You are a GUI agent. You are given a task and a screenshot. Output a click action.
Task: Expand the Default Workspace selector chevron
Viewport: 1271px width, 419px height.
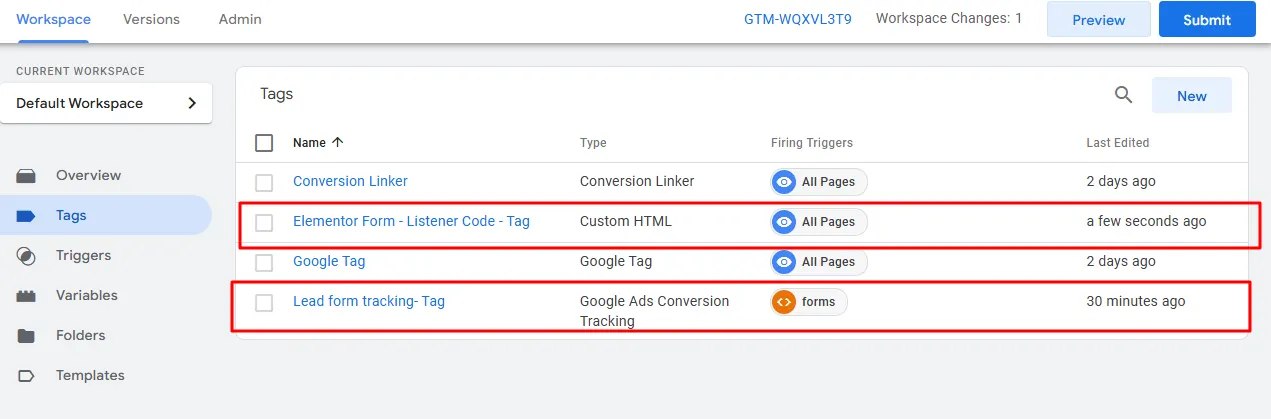click(192, 103)
